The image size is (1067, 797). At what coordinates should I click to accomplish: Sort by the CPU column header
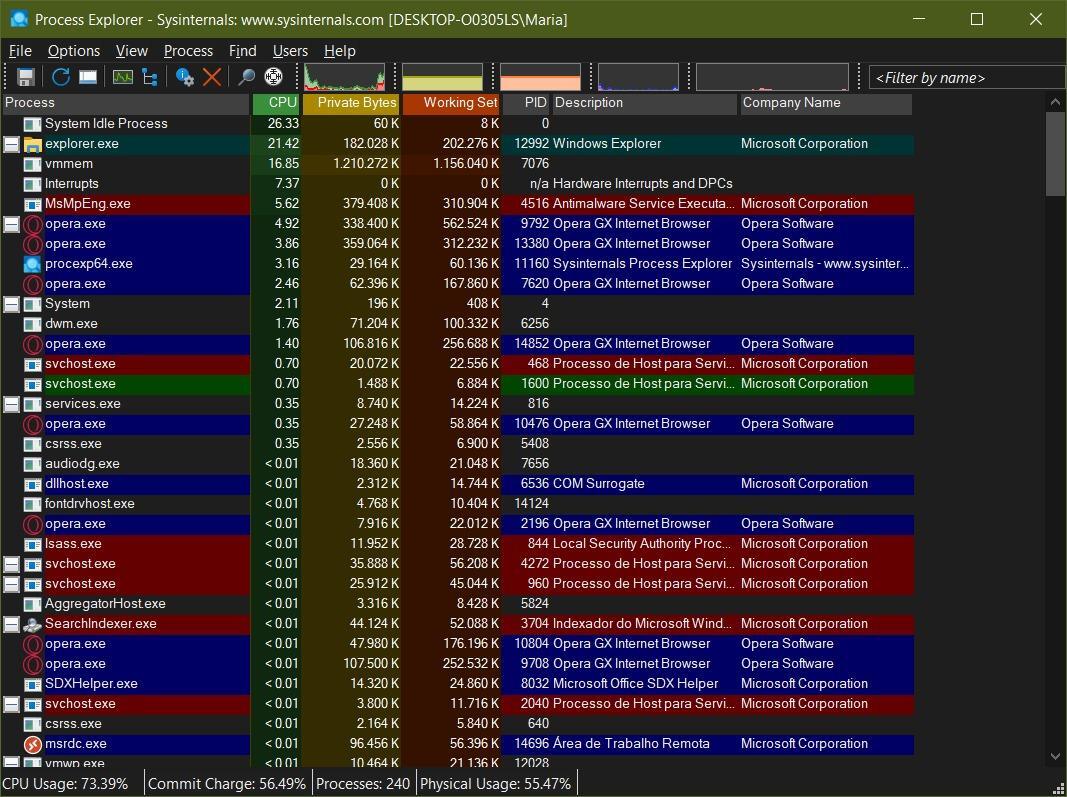276,103
